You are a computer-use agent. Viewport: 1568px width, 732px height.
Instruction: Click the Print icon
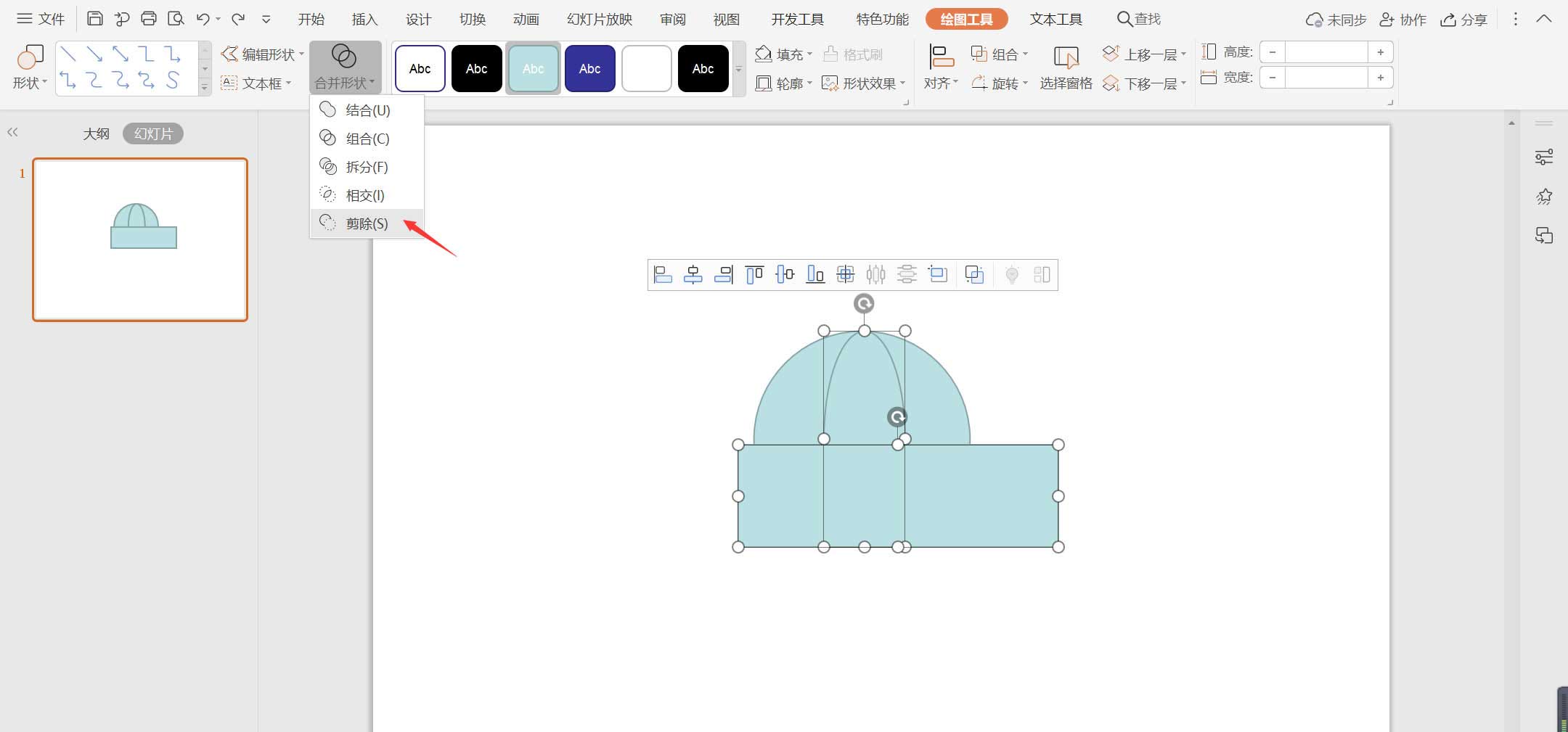tap(150, 18)
